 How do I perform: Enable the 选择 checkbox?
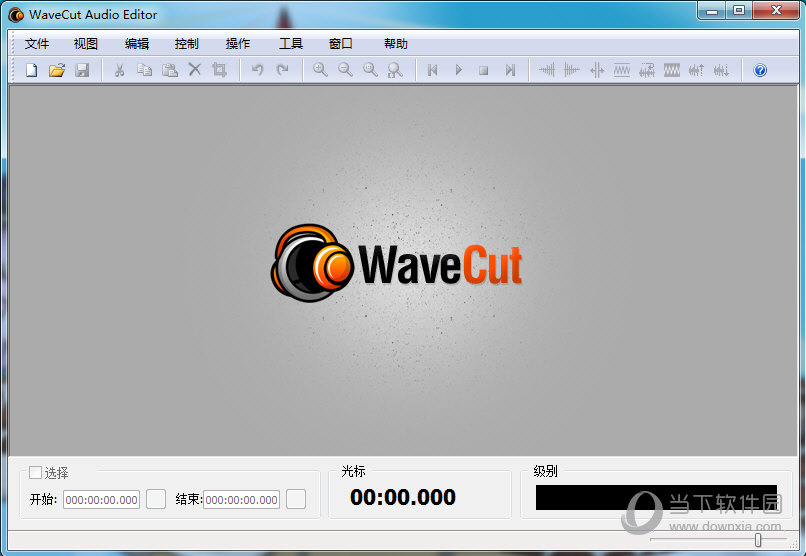pos(35,472)
